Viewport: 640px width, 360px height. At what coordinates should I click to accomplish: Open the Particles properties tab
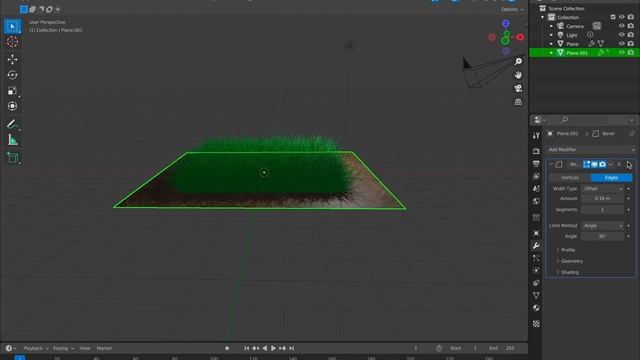coord(536,258)
